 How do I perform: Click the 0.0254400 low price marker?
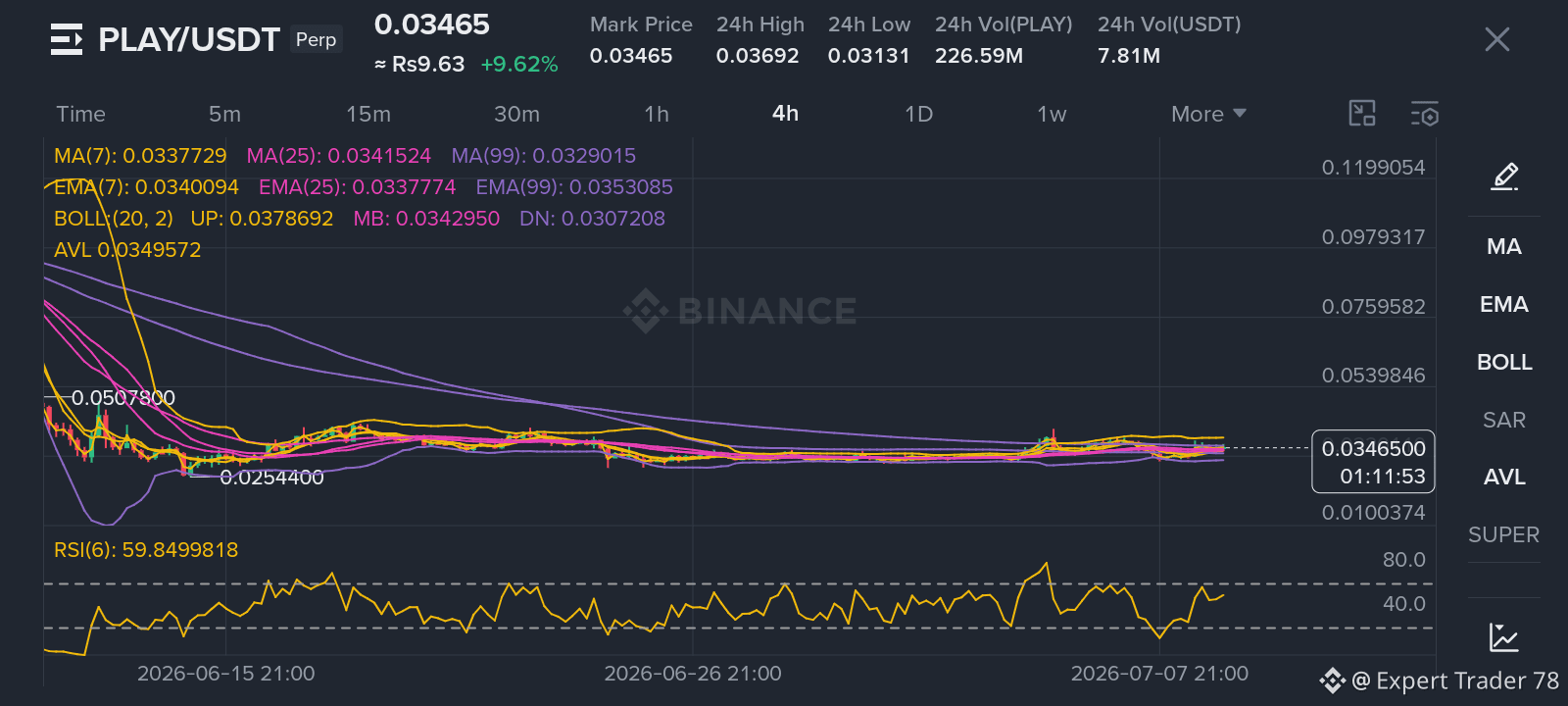click(x=271, y=478)
